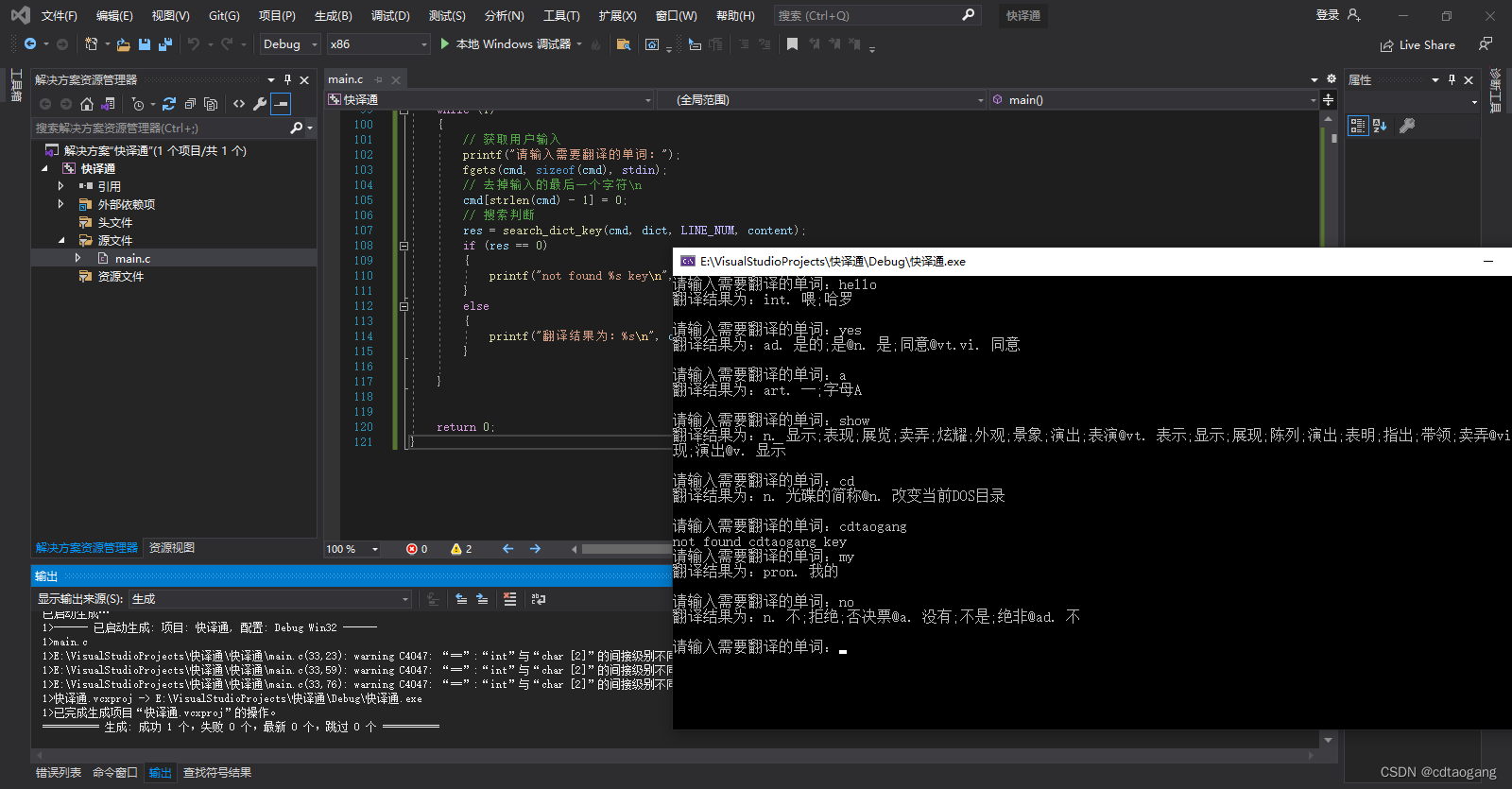Image resolution: width=1512 pixels, height=789 pixels.
Task: Open the 文件(F) menu
Action: click(59, 16)
